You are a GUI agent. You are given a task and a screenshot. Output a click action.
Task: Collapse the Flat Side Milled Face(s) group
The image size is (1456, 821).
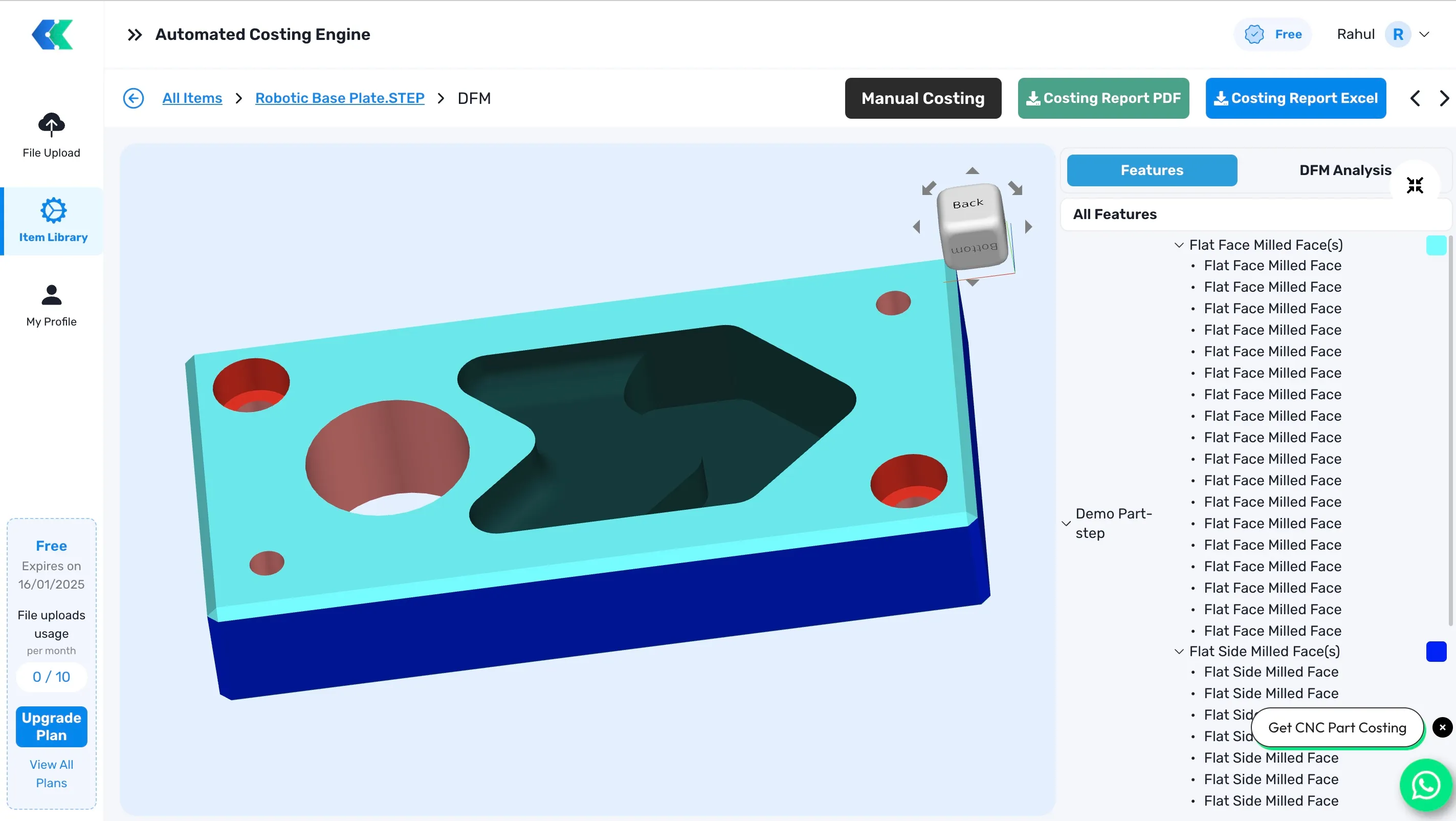coord(1180,651)
